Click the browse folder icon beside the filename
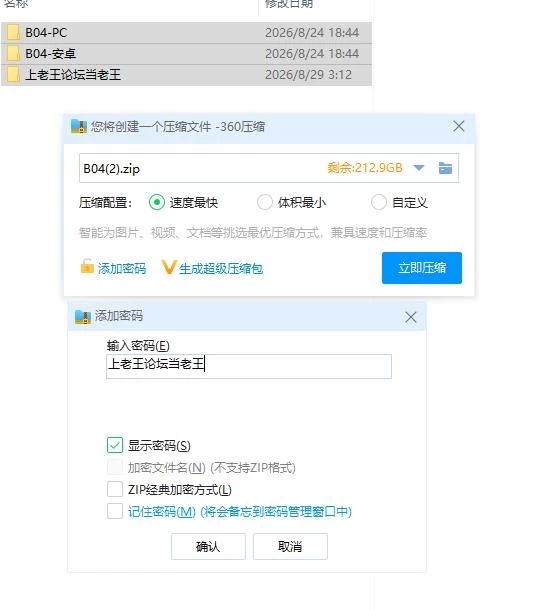 click(445, 168)
